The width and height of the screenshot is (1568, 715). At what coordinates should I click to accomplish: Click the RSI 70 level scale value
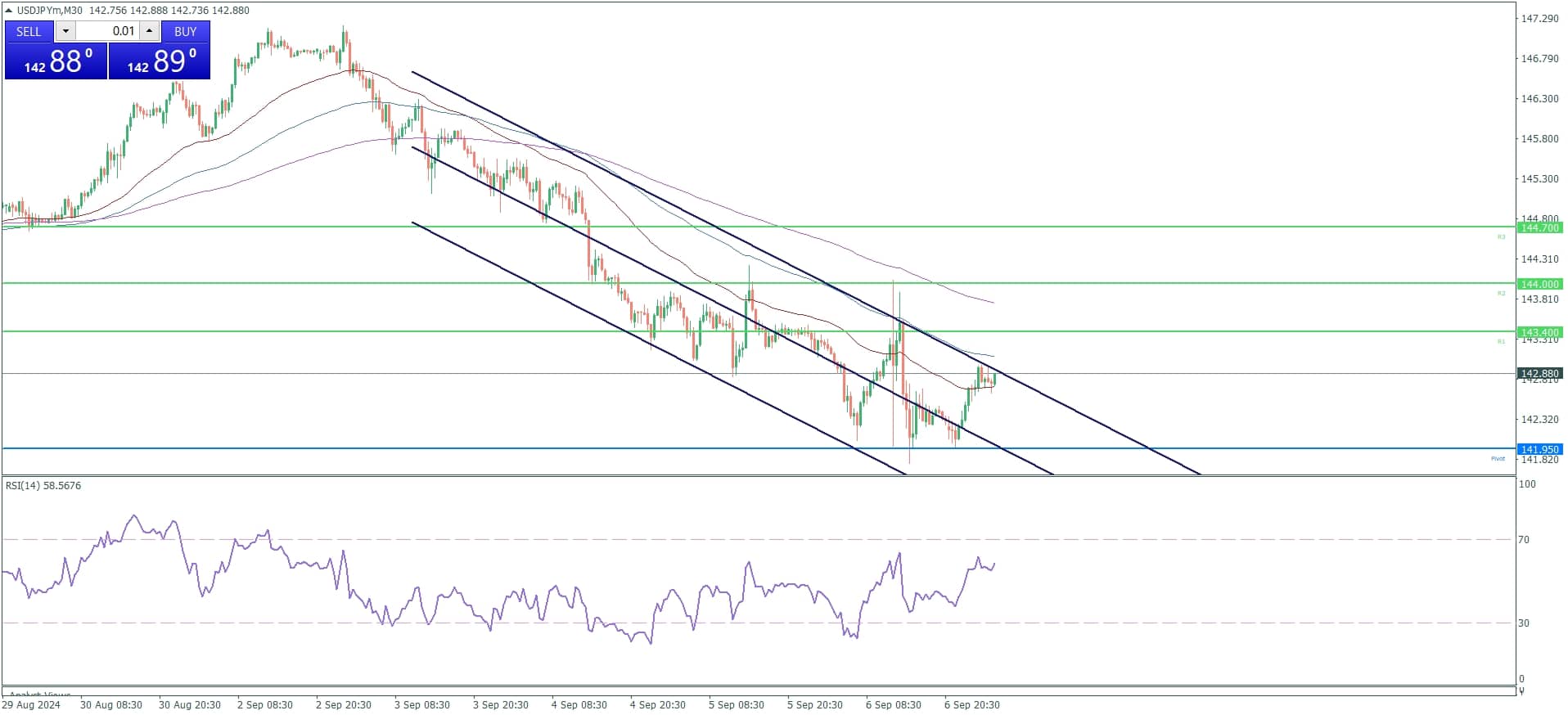pos(1524,539)
